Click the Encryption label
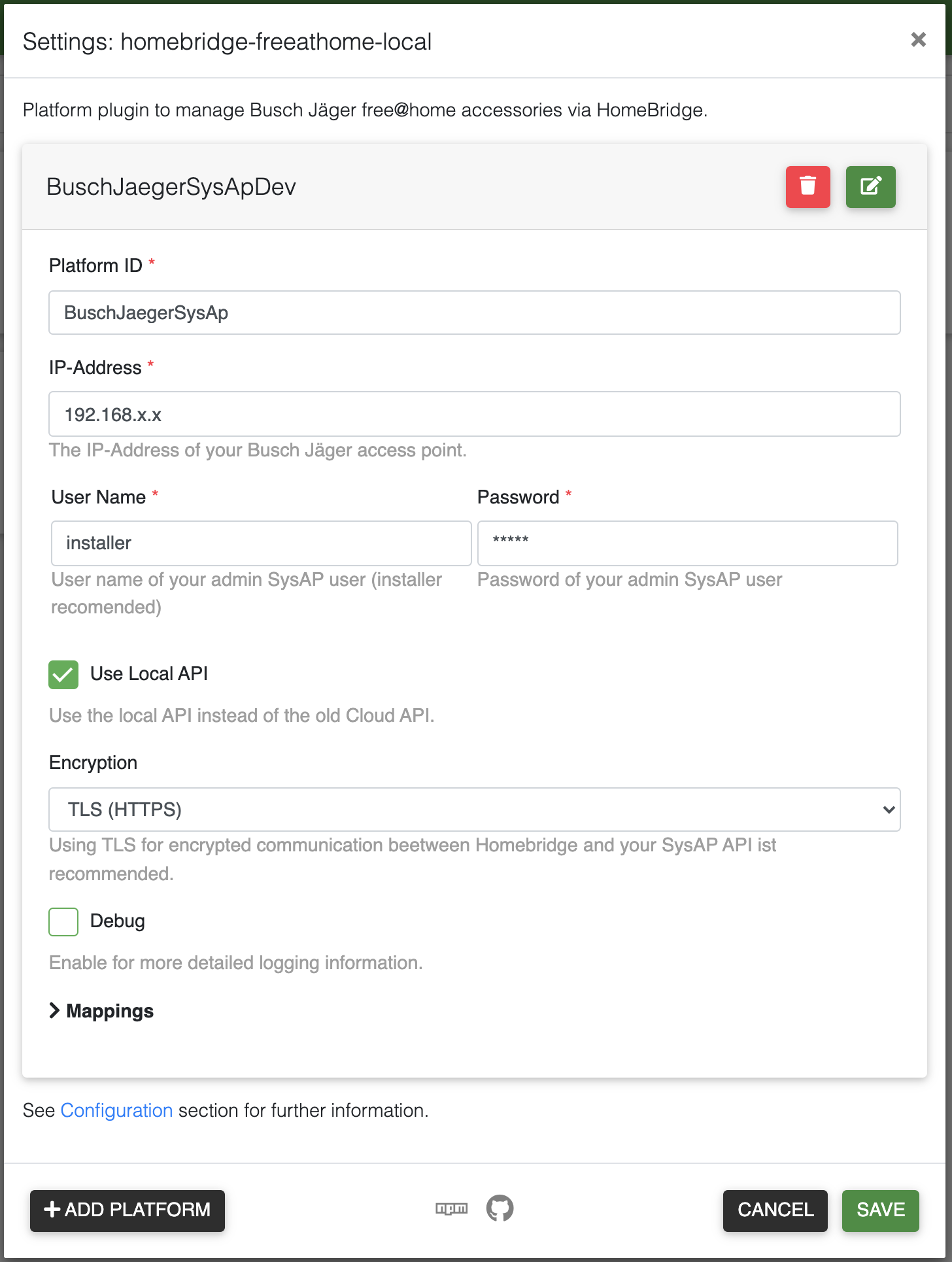Image resolution: width=952 pixels, height=1262 pixels. point(93,763)
